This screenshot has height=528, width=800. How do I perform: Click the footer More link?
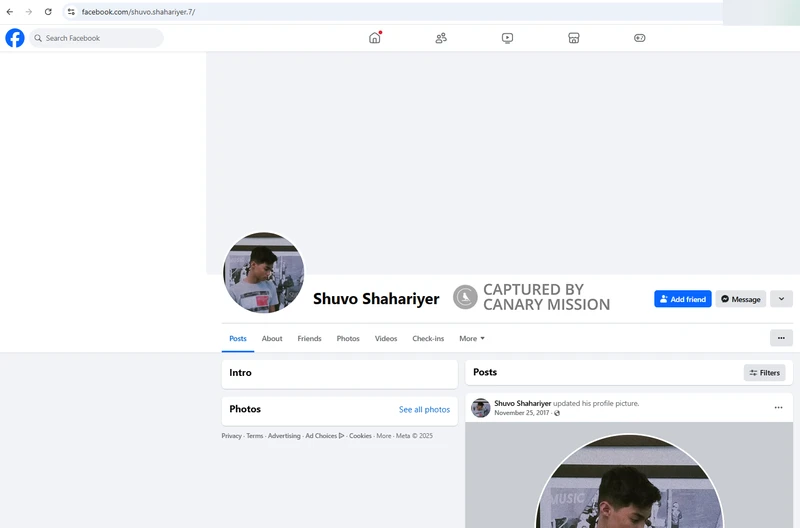(384, 436)
